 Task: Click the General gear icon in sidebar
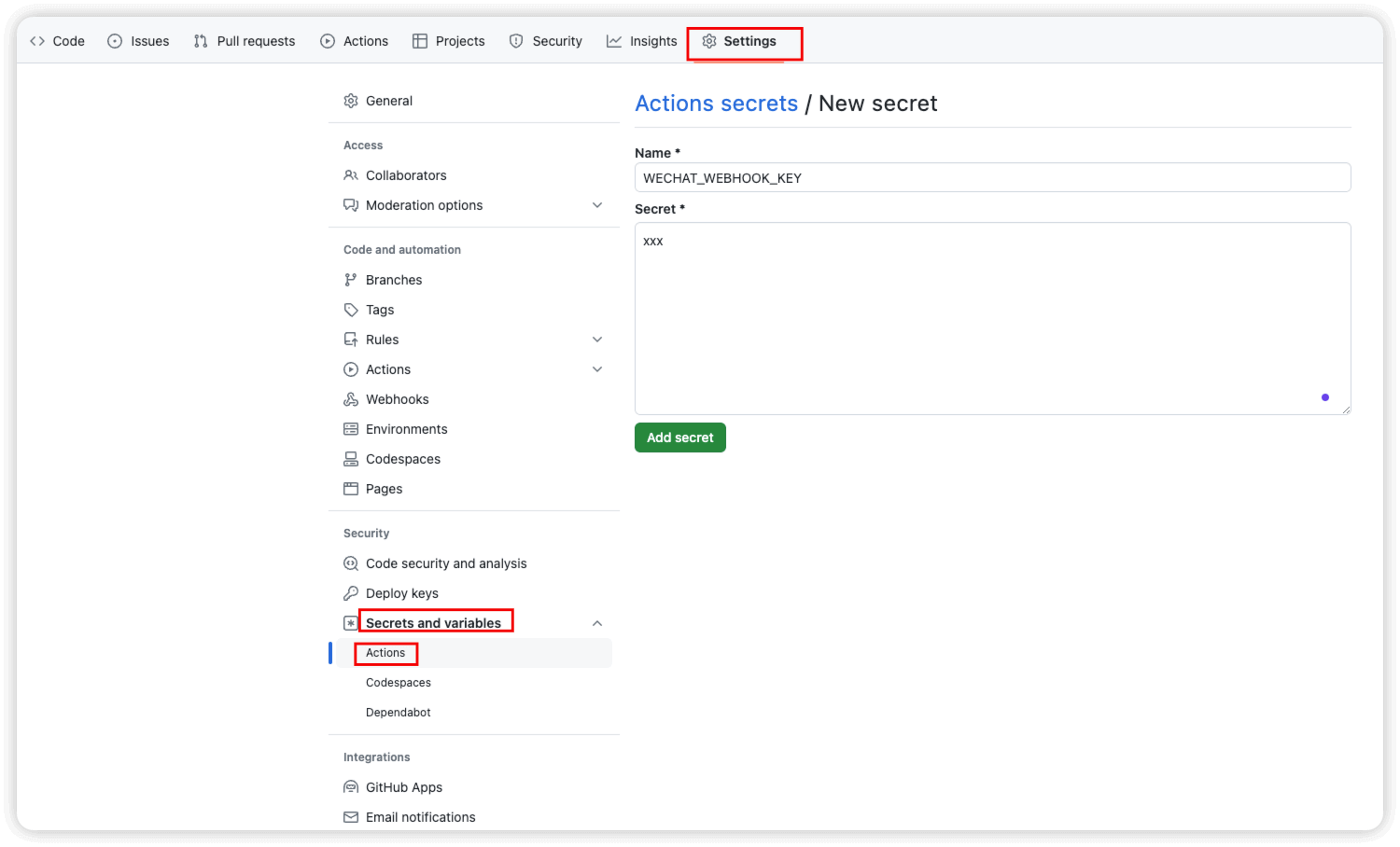pos(351,101)
